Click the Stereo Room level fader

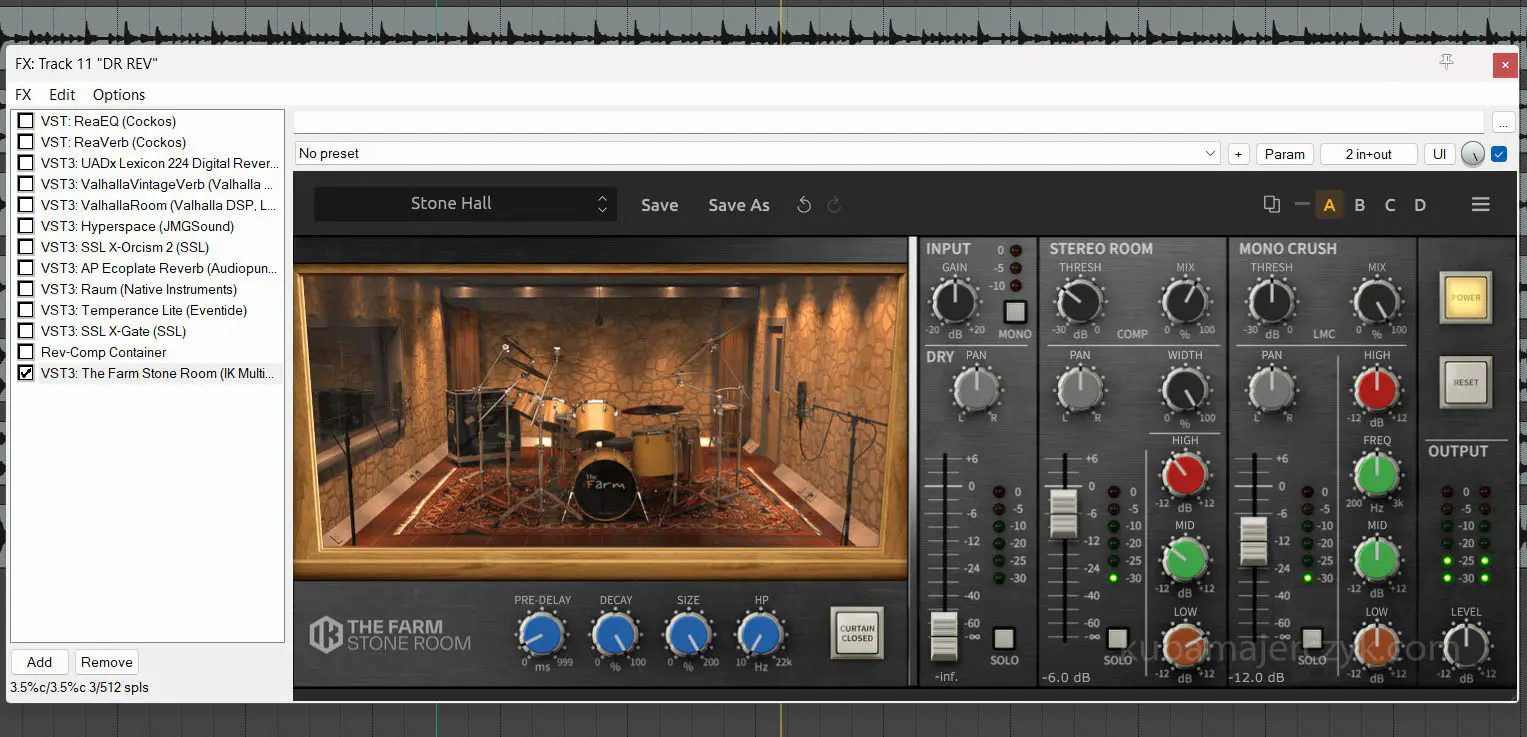(1062, 512)
